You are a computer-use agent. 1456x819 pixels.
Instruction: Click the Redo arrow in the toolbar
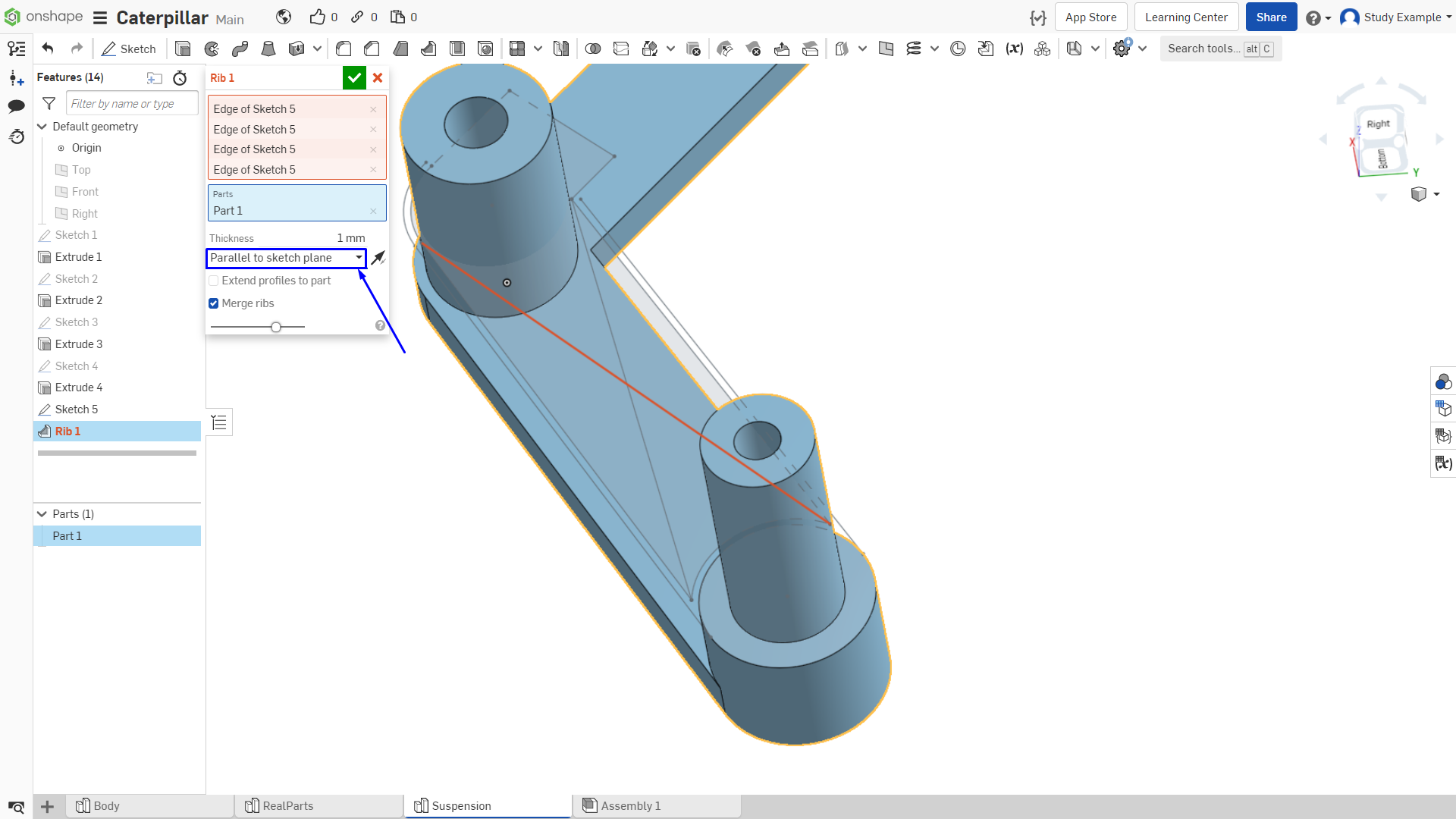click(x=77, y=49)
